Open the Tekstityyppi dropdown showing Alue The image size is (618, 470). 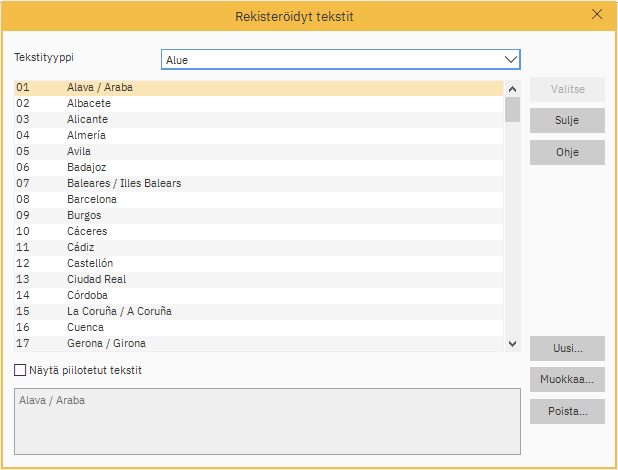341,60
